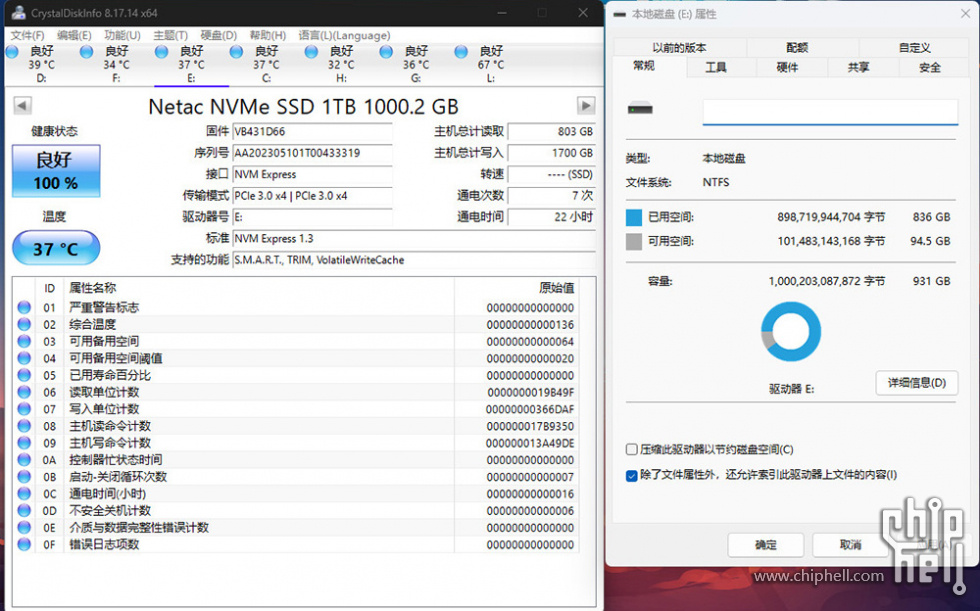Click the 良好 100 % health status button

pos(56,171)
